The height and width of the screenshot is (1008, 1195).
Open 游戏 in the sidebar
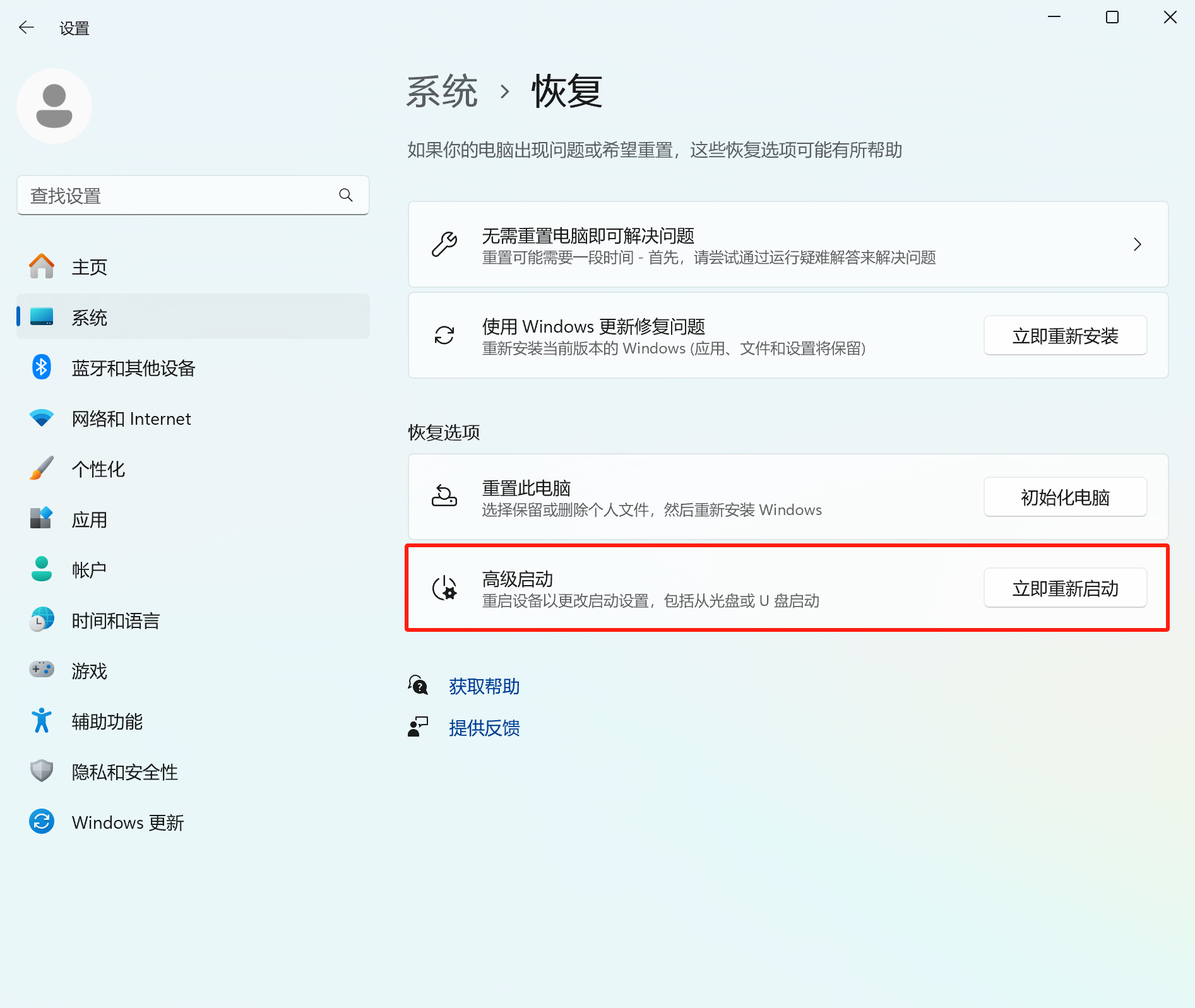[x=193, y=670]
